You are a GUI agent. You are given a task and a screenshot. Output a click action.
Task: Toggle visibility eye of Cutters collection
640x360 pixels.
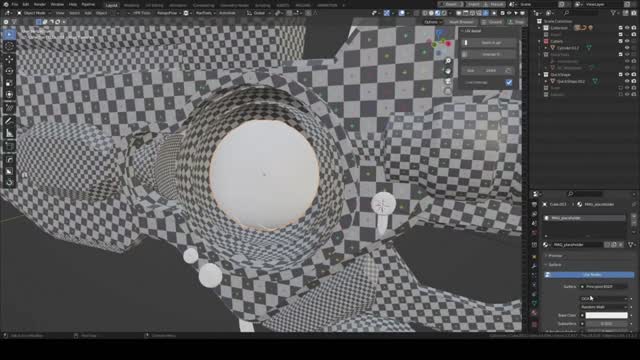tap(627, 41)
